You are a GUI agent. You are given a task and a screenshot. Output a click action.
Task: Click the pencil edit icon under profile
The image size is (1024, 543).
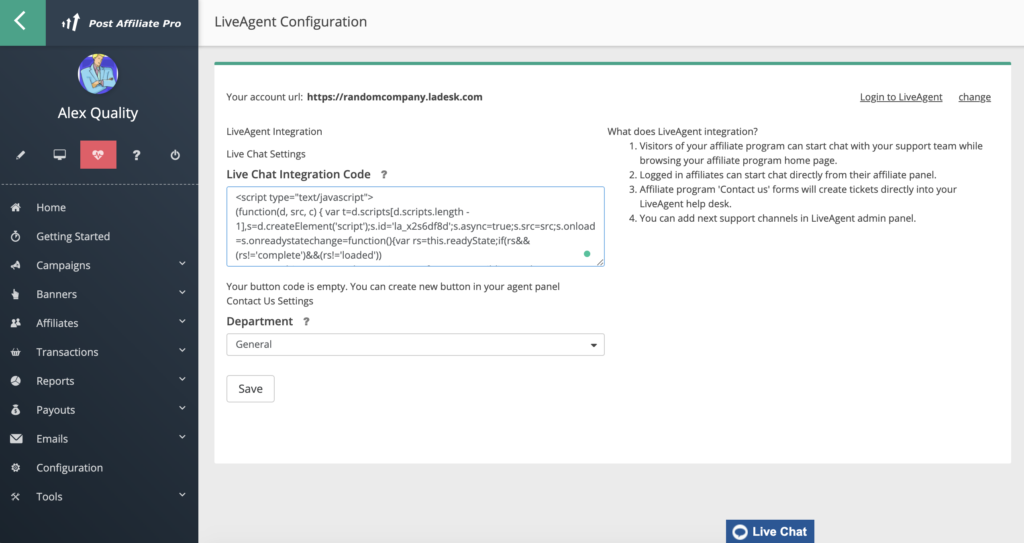pyautogui.click(x=20, y=155)
